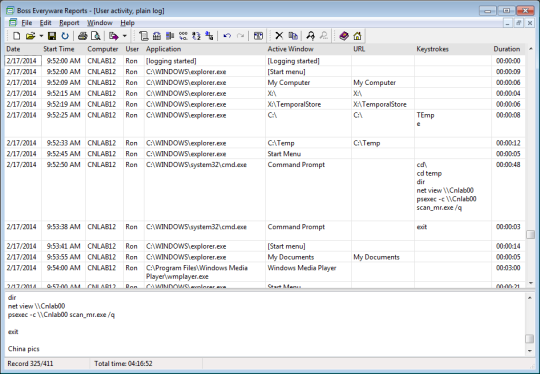540x374 pixels.
Task: Click the greyed find next icon
Action: click(x=324, y=36)
